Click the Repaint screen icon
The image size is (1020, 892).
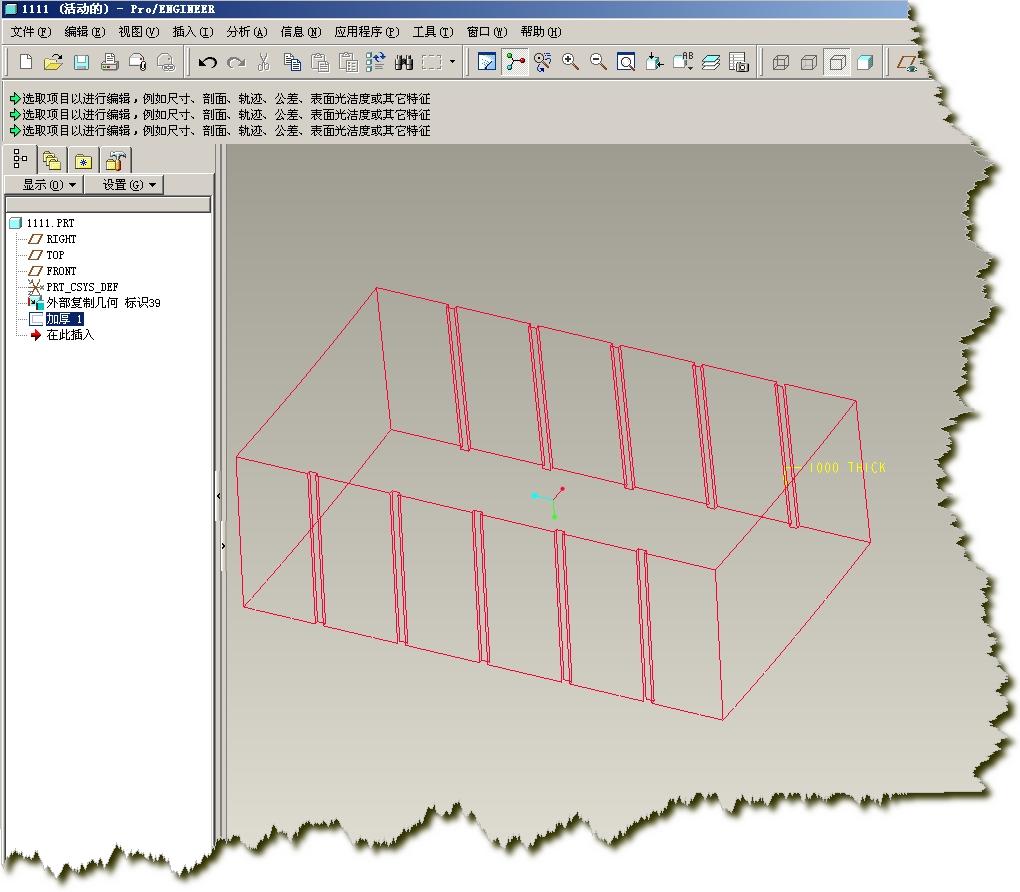[487, 62]
